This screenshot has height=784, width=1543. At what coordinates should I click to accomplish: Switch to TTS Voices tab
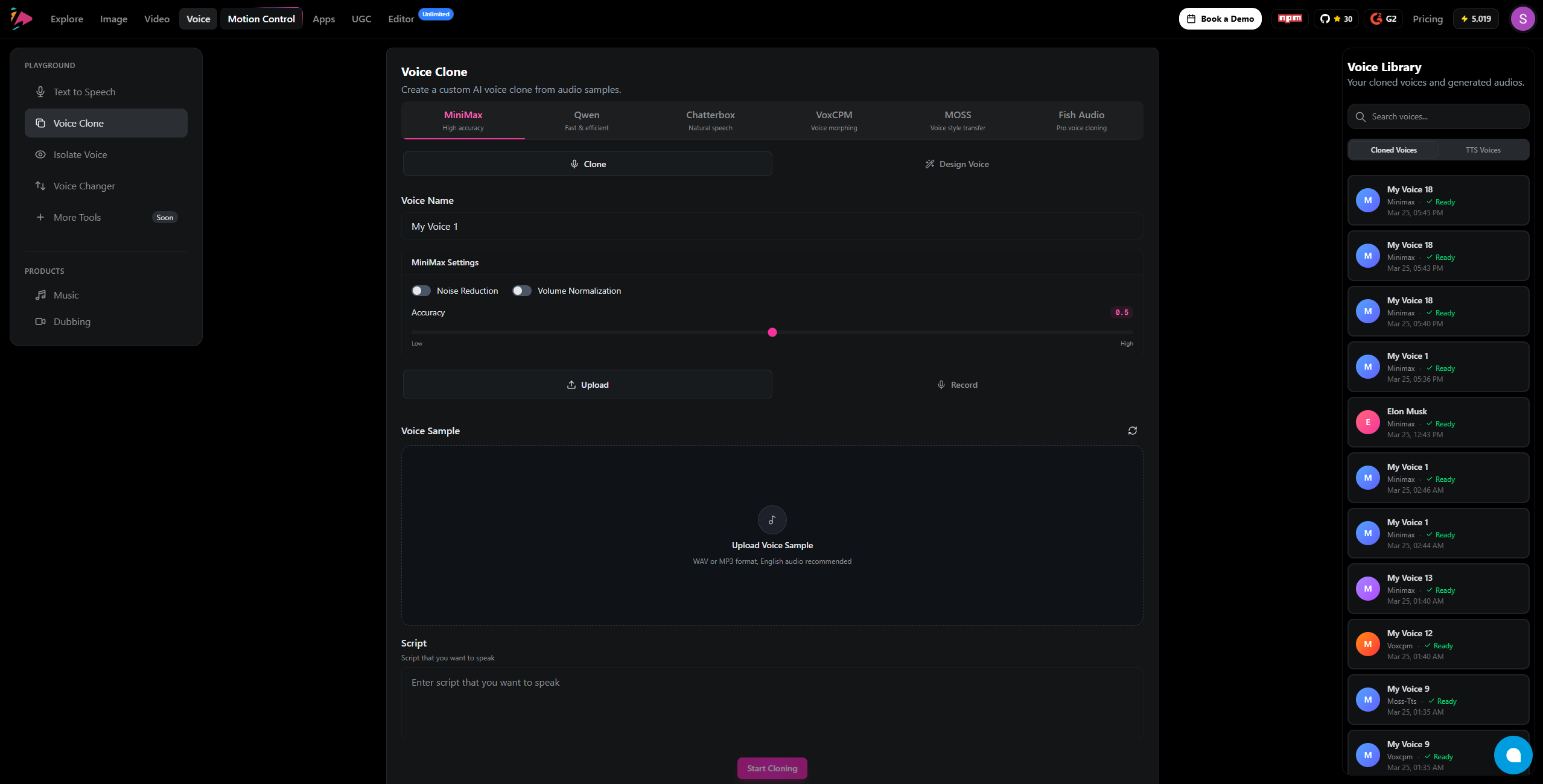tap(1483, 150)
